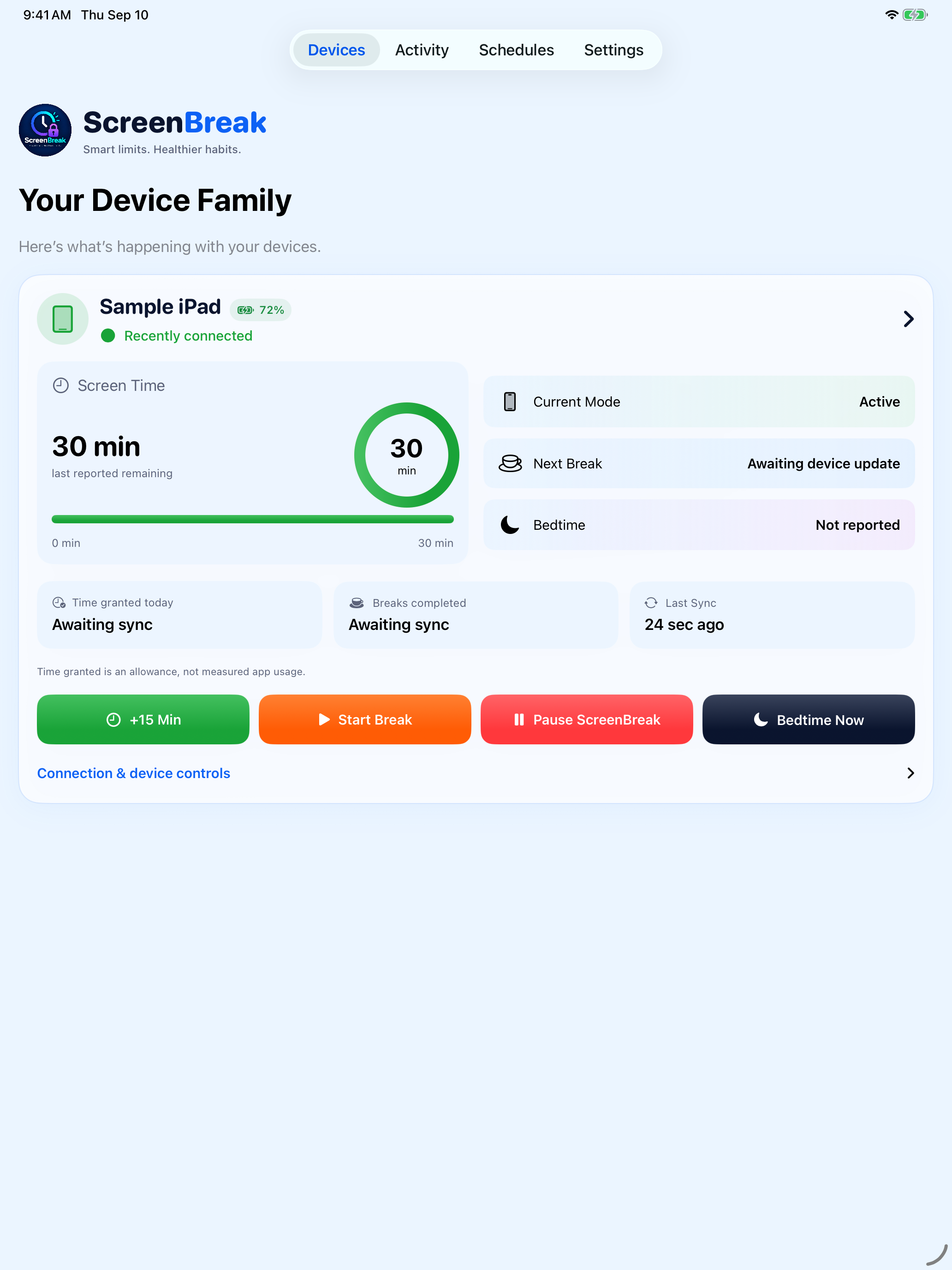Click 'Recently connected' status text

pos(188,336)
